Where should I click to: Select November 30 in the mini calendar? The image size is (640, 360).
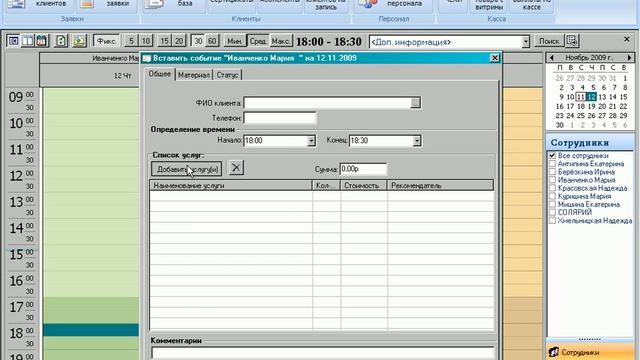(560, 125)
